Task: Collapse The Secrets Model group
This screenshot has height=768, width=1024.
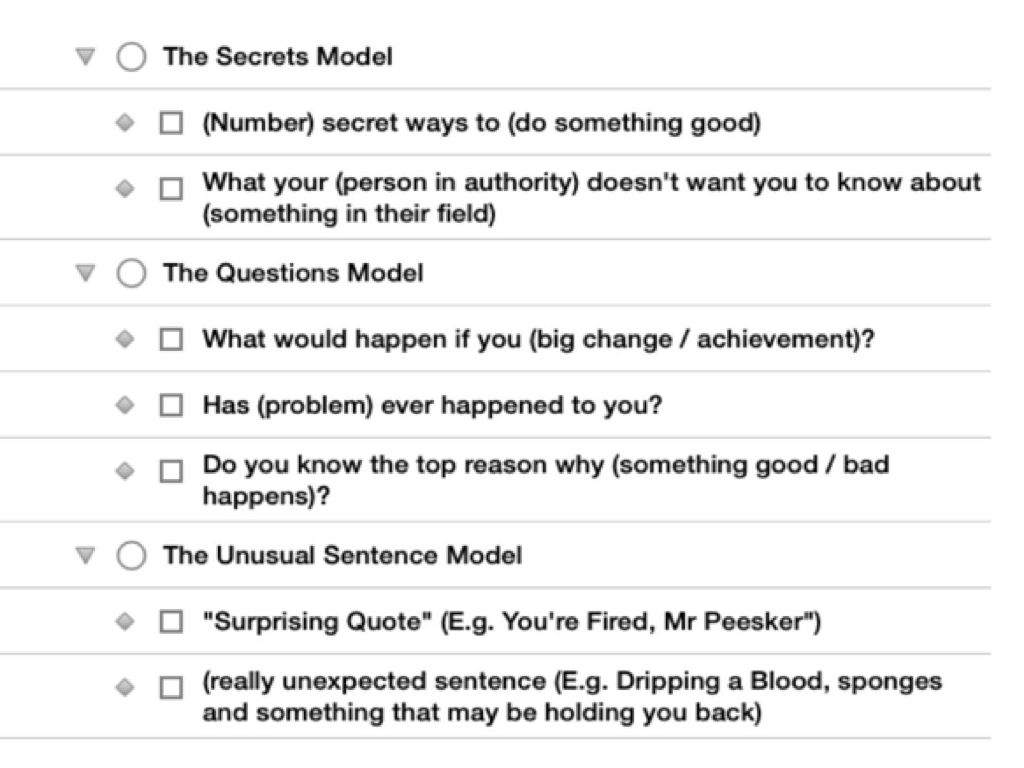Action: 86,57
